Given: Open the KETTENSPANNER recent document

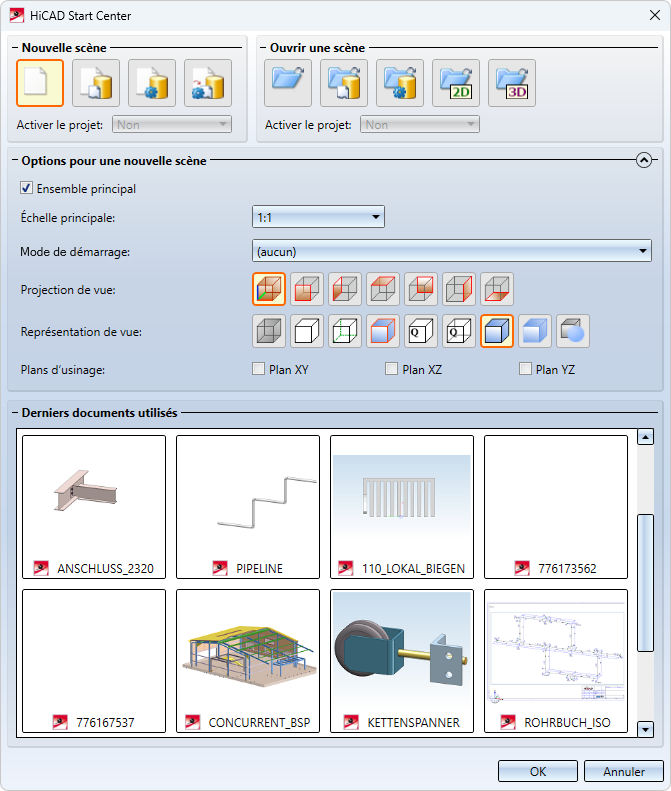Looking at the screenshot, I should click(402, 661).
